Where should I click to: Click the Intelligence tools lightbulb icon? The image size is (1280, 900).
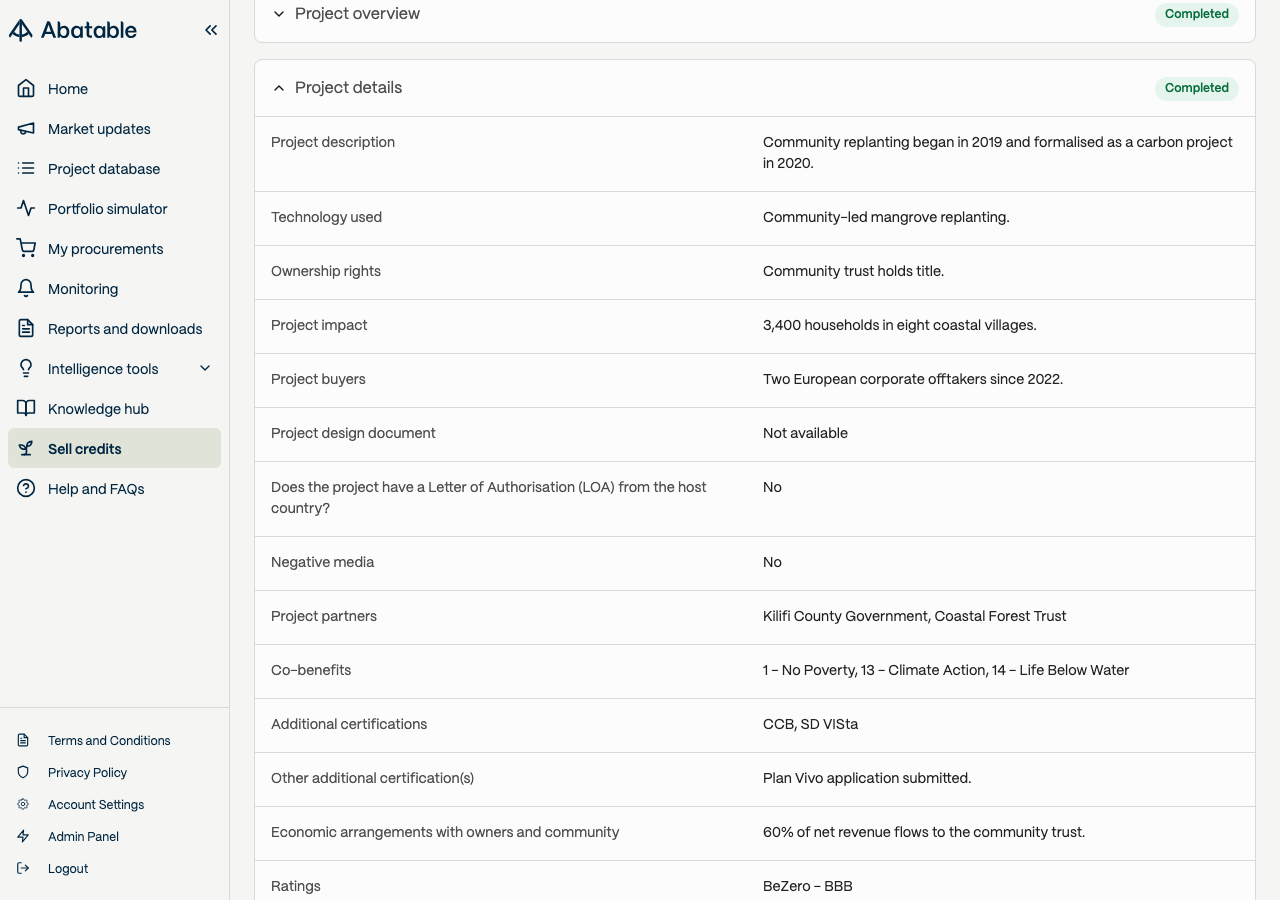coord(27,369)
